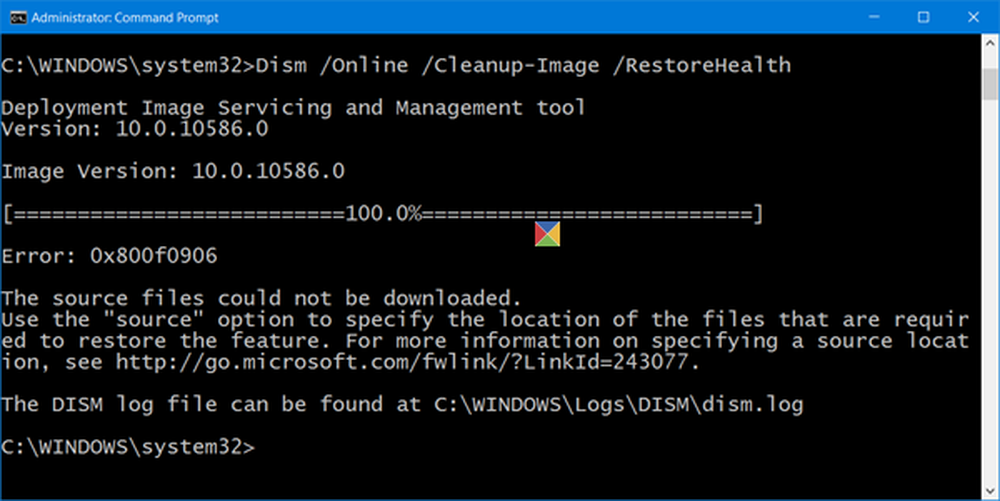Viewport: 1000px width, 501px height.
Task: Click 'The source files could not be downloaded' text
Action: [x=261, y=298]
